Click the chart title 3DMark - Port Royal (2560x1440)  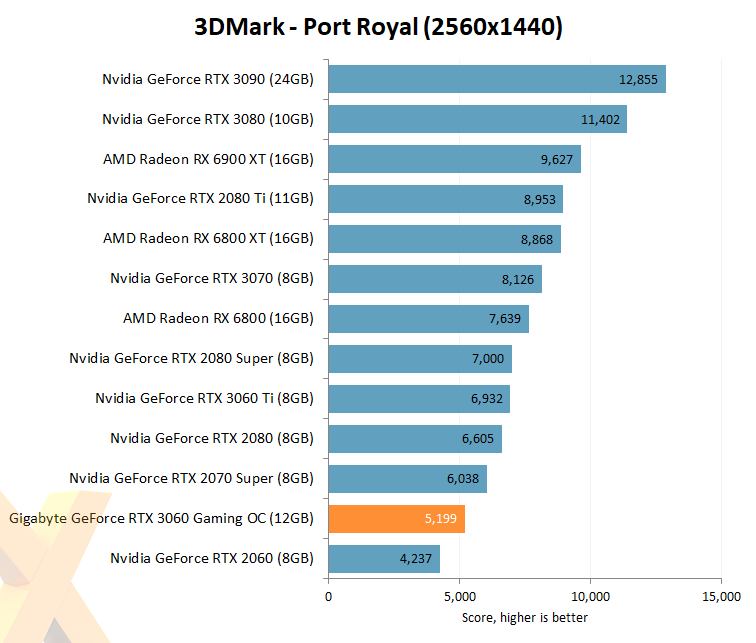(378, 27)
